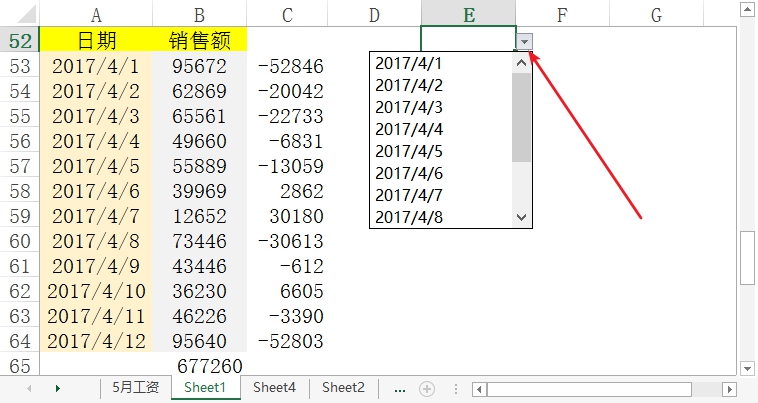Go to next sheet with green arrow
Viewport: 758px width, 403px height.
(58, 389)
